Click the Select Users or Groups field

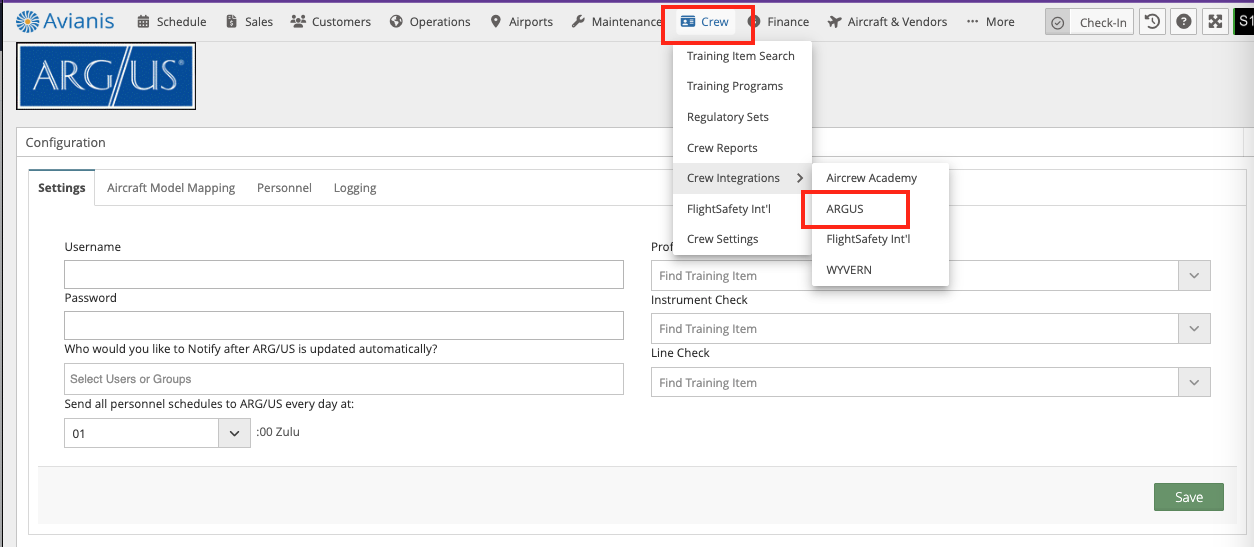343,379
